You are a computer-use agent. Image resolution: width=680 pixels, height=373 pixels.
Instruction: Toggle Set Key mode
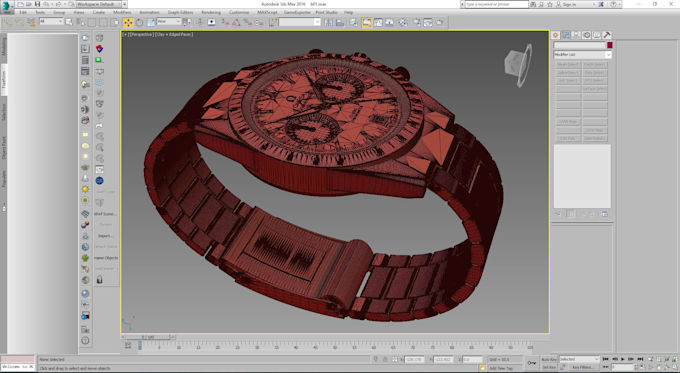pos(549,367)
